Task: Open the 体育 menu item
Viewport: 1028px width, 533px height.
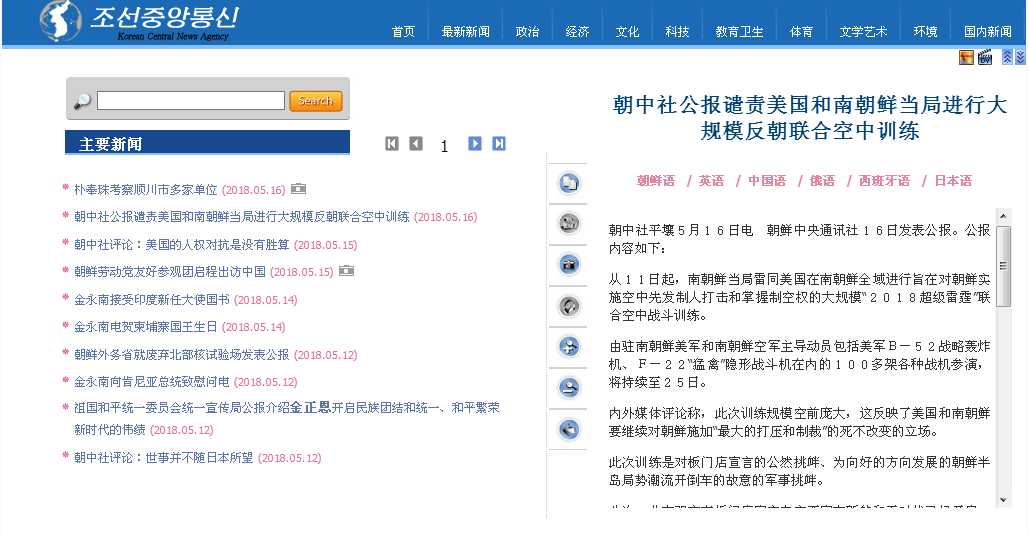Action: 801,31
